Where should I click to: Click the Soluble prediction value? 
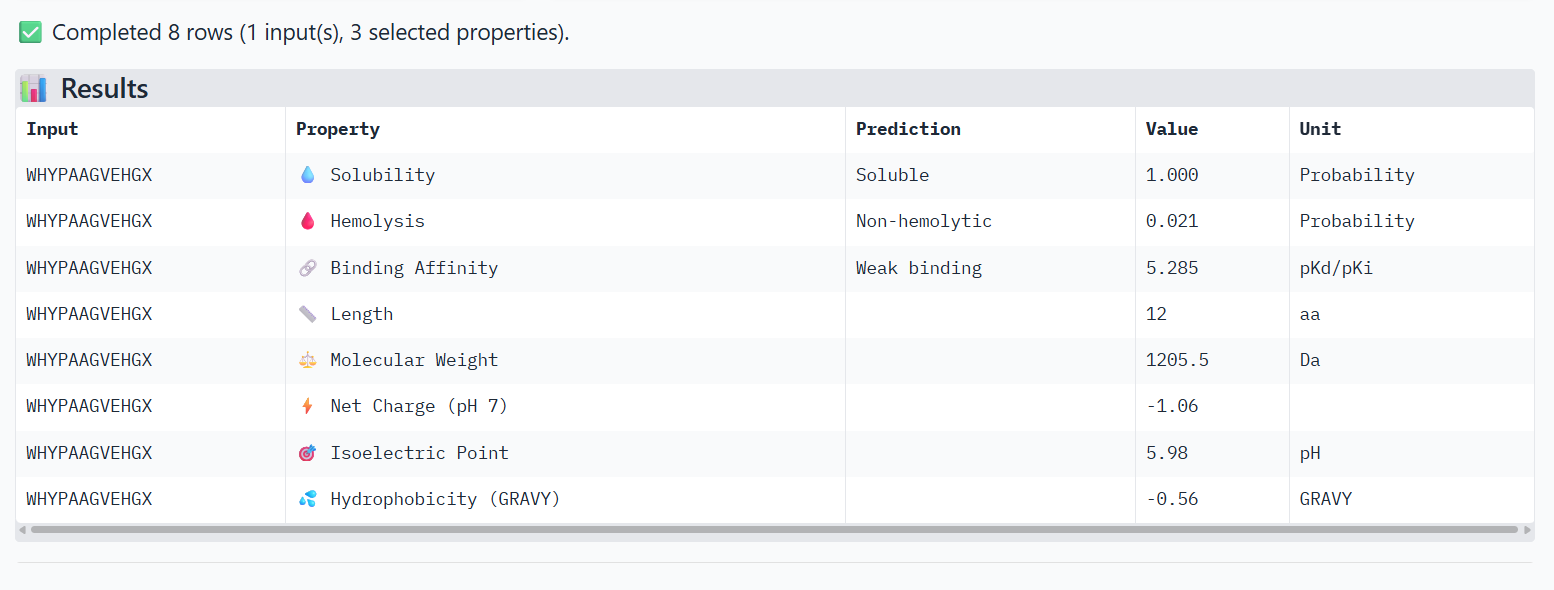tap(892, 174)
